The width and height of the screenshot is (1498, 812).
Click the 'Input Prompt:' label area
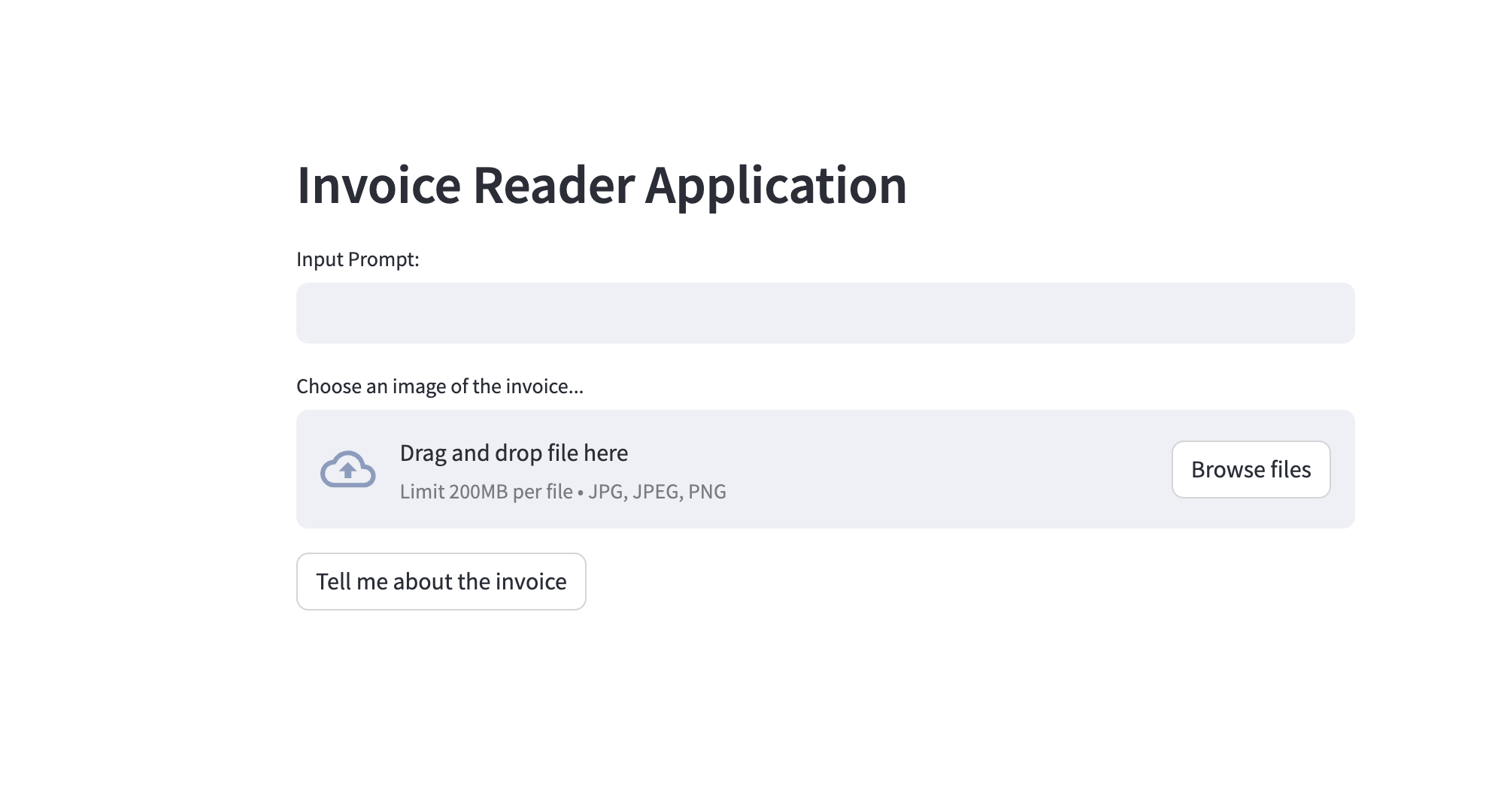[358, 259]
